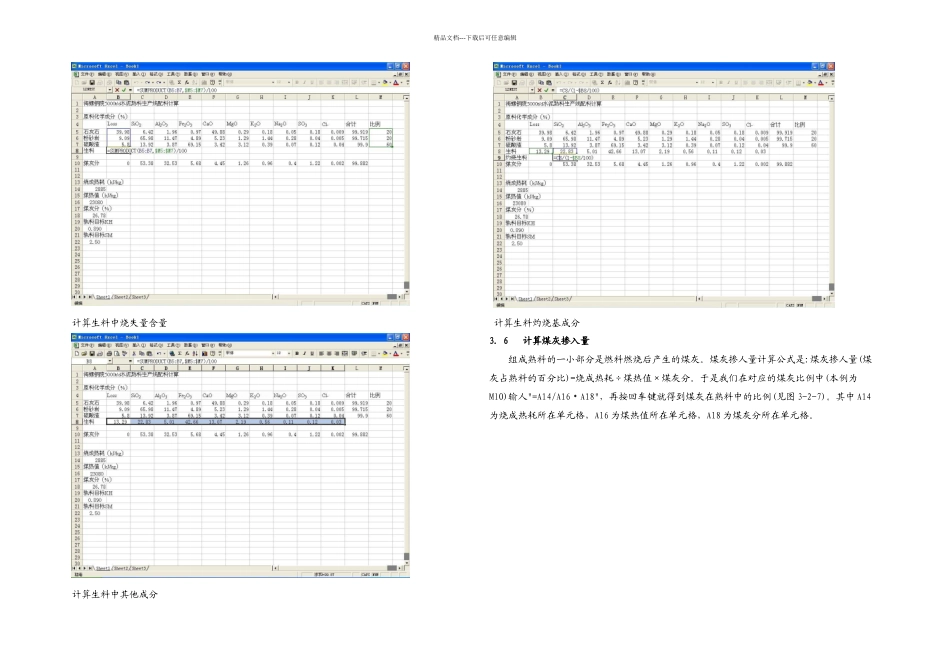The width and height of the screenshot is (950, 672).
Task: Click red Cancel X in upper-left formula bar
Action: click(117, 90)
